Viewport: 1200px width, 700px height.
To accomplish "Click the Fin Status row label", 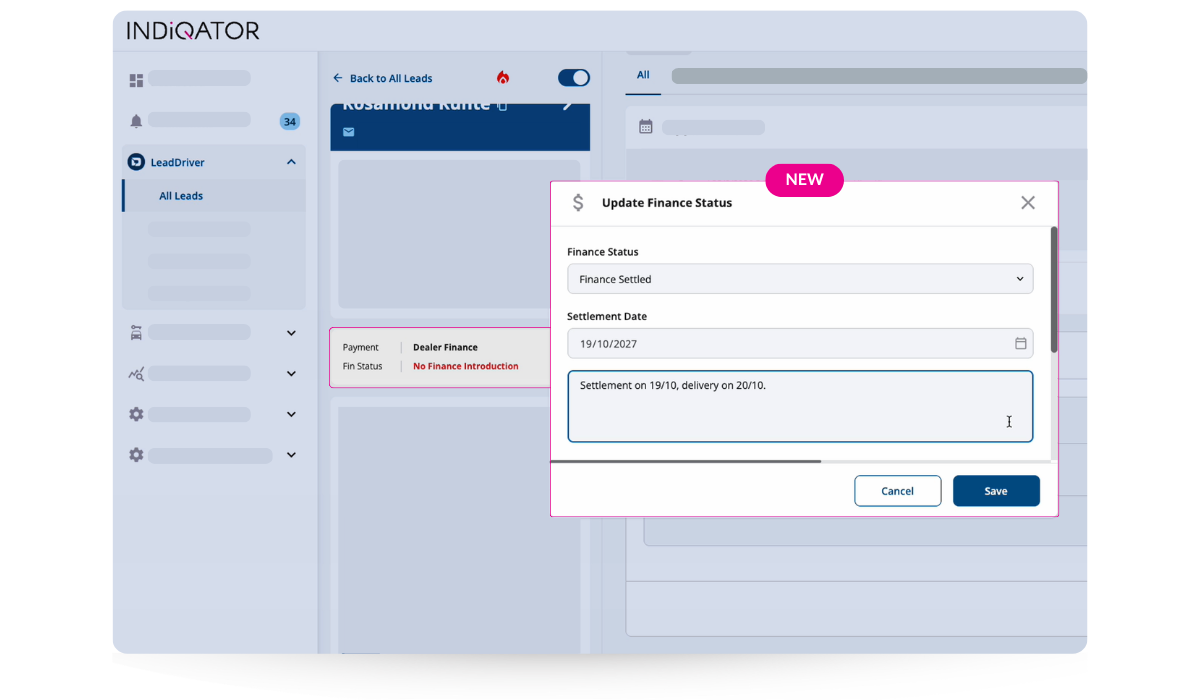I will (363, 366).
